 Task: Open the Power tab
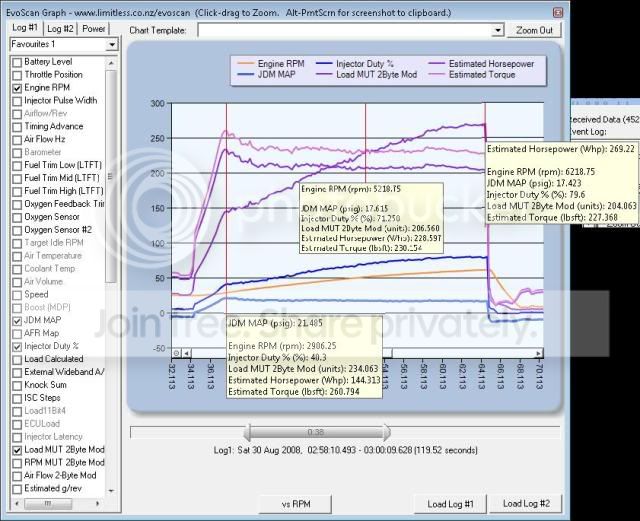93,29
